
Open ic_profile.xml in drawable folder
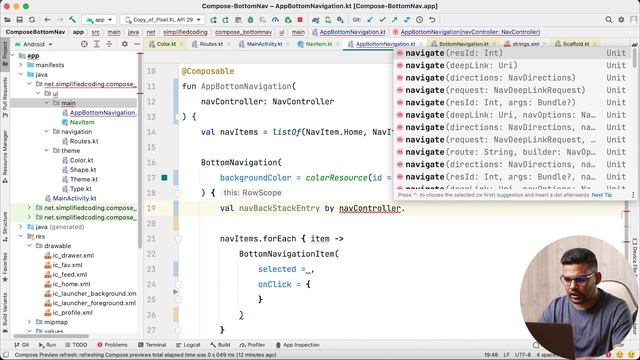coord(69,313)
